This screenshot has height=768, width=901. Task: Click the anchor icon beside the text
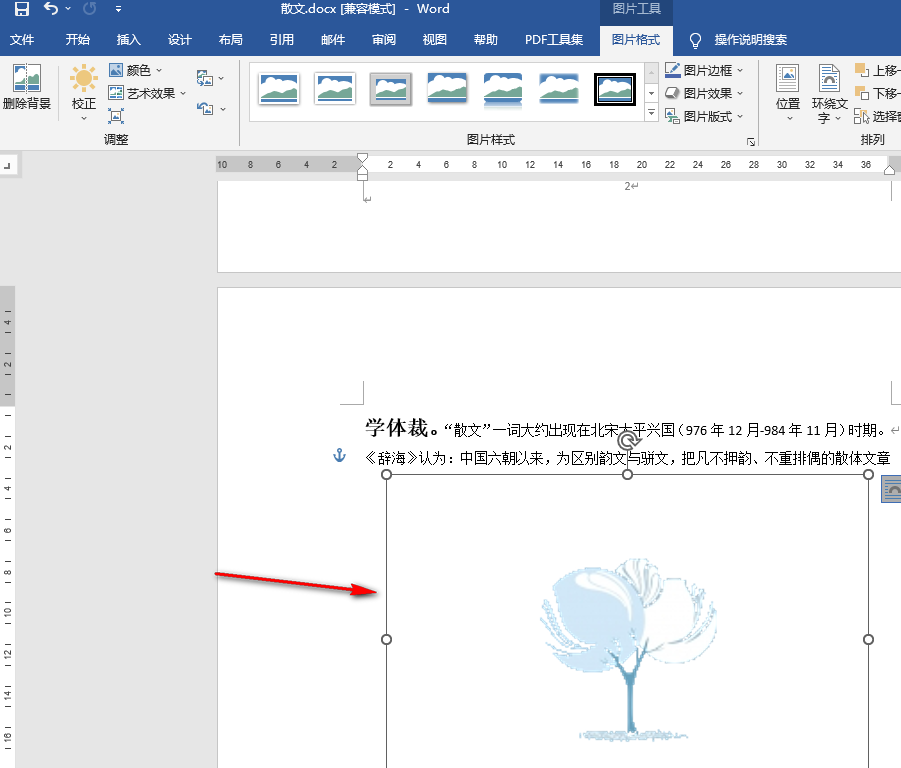(339, 457)
